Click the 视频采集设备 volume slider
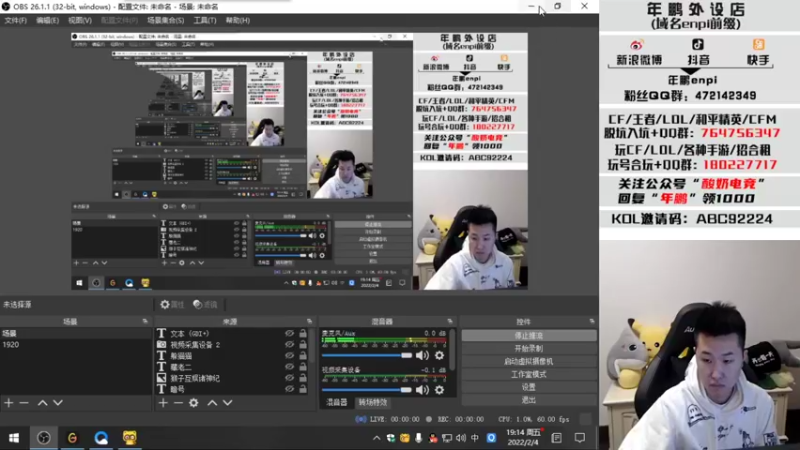 367,390
